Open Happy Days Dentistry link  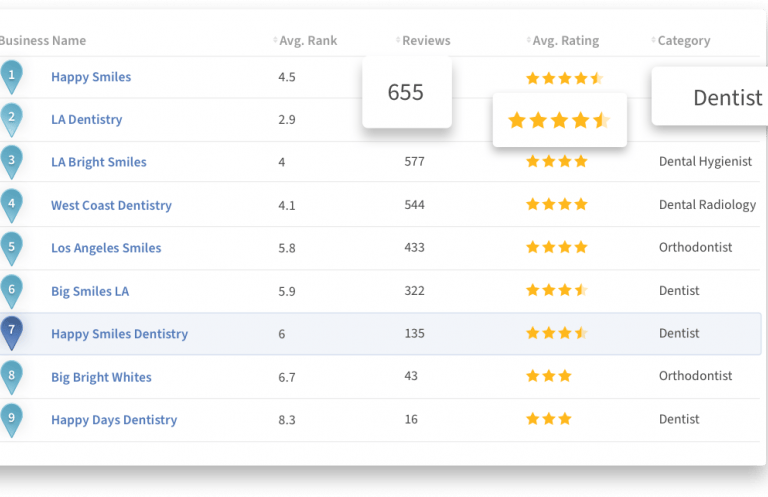(114, 421)
